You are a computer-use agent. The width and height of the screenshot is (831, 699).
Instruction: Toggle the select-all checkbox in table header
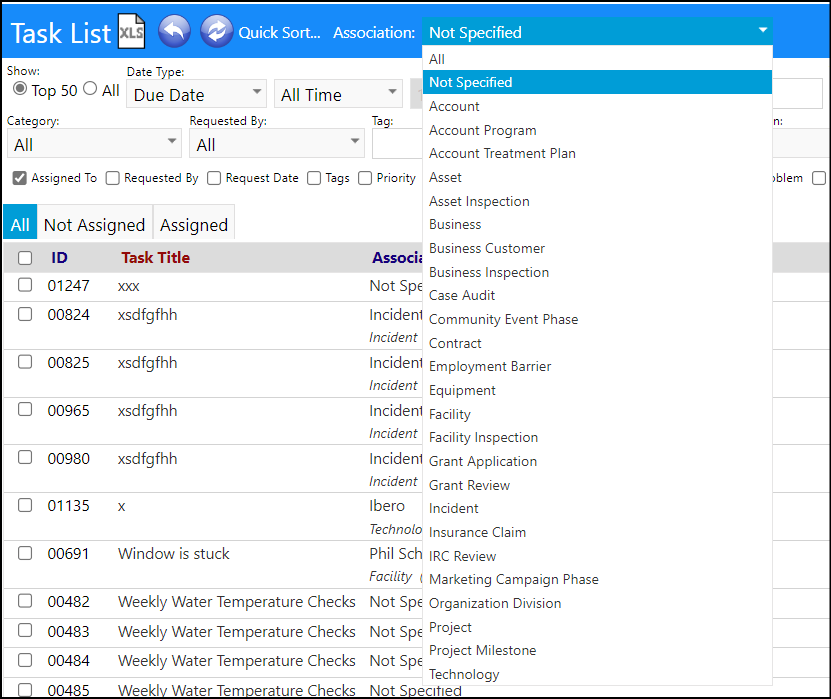pyautogui.click(x=25, y=258)
